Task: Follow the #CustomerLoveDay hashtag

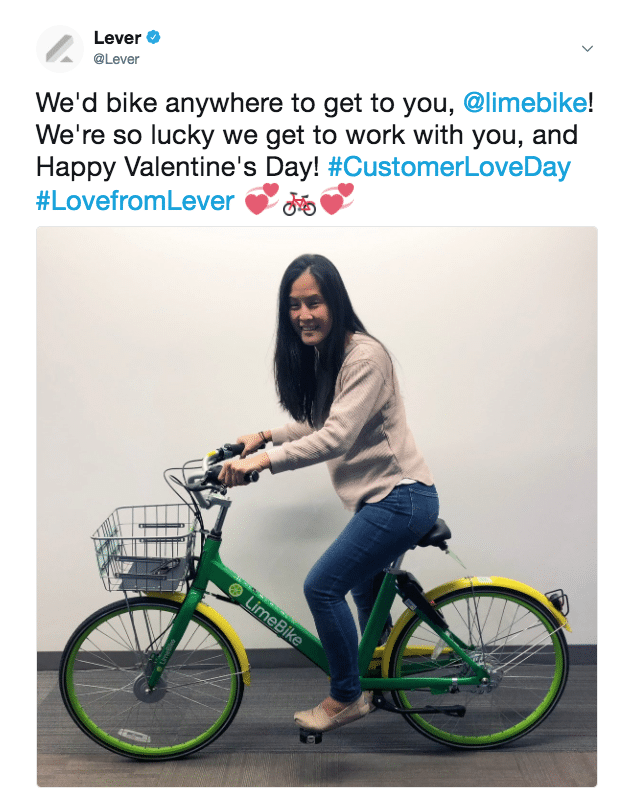Action: pyautogui.click(x=449, y=167)
